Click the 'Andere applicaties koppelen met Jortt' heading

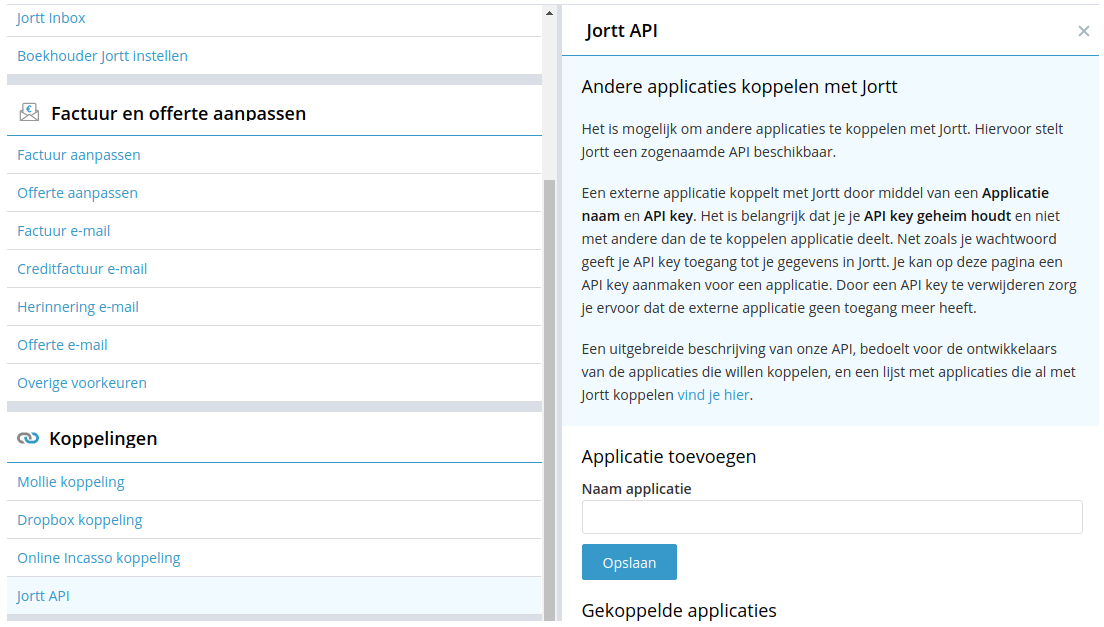pos(739,87)
